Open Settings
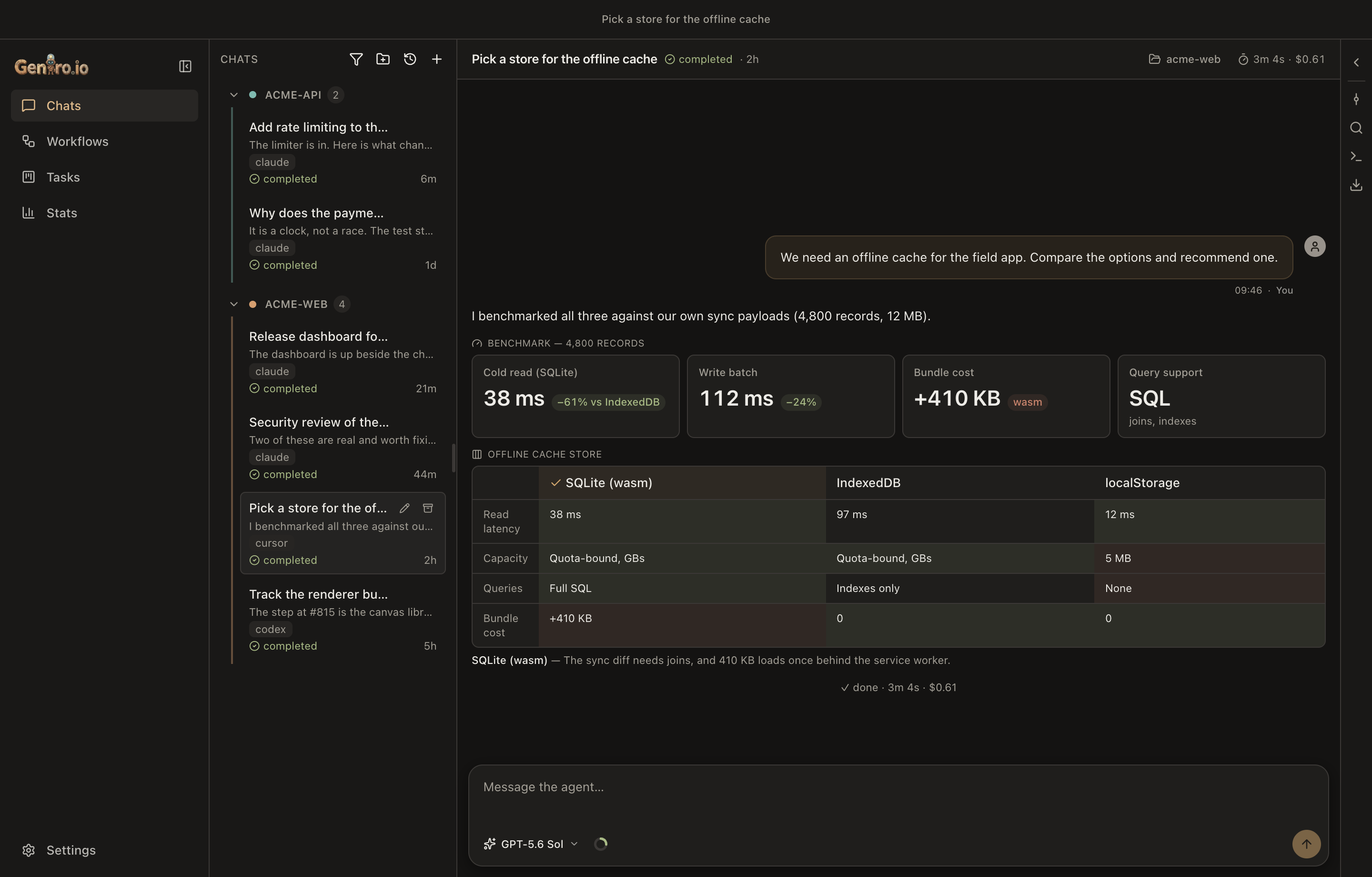Screen dimensions: 1372x877 104,850
